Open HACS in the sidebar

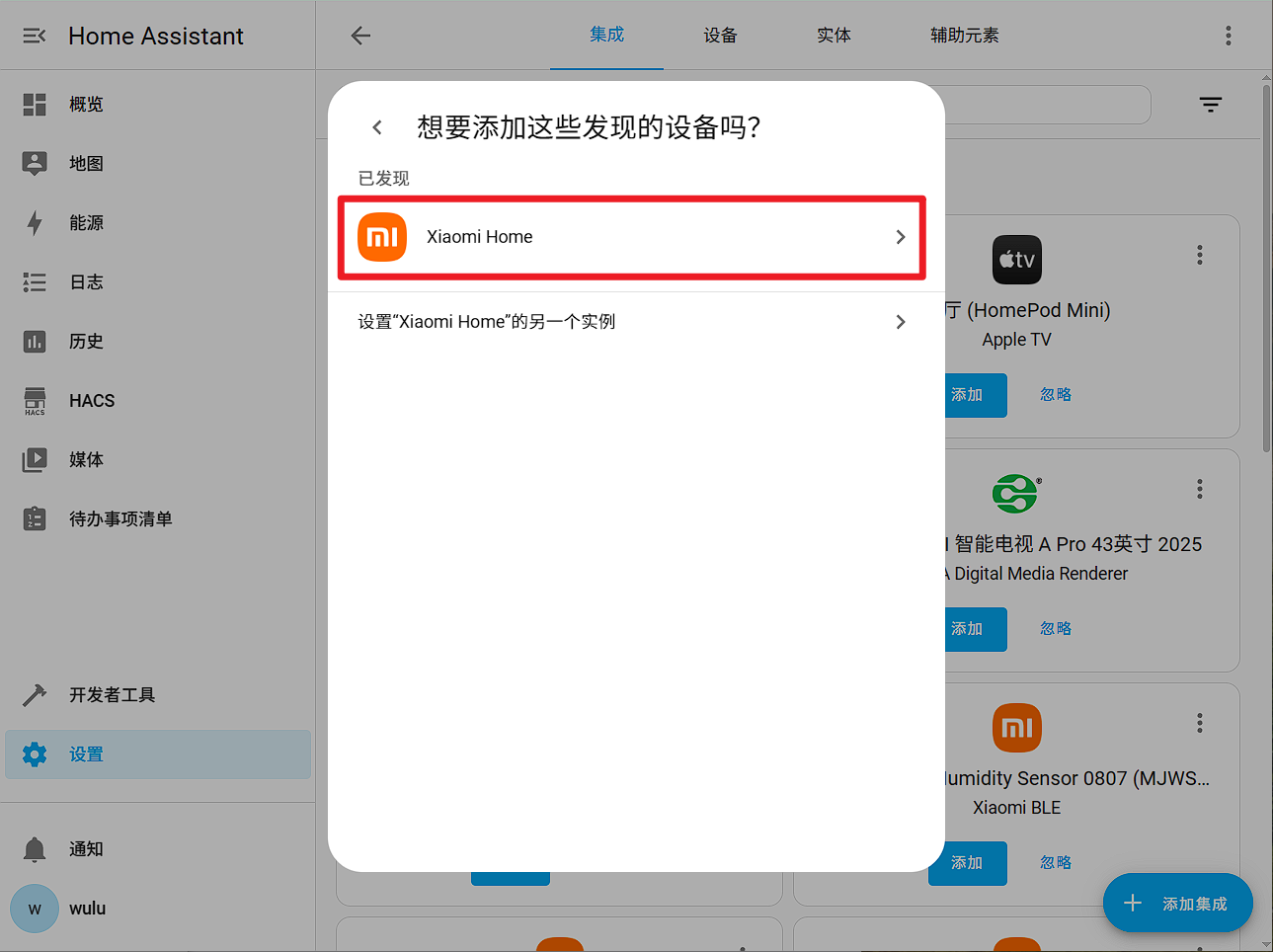coord(158,401)
